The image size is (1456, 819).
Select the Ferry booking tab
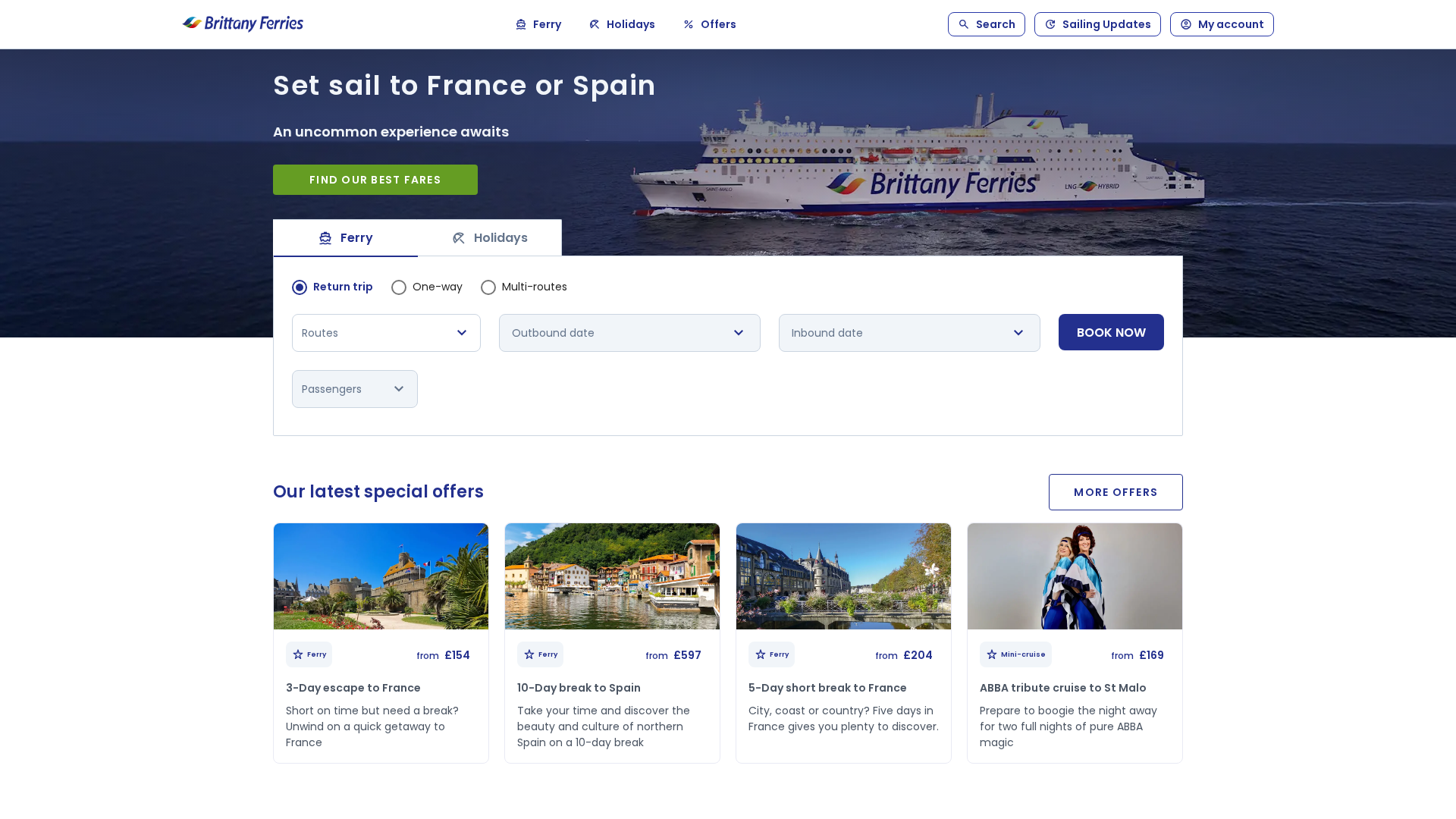346,238
